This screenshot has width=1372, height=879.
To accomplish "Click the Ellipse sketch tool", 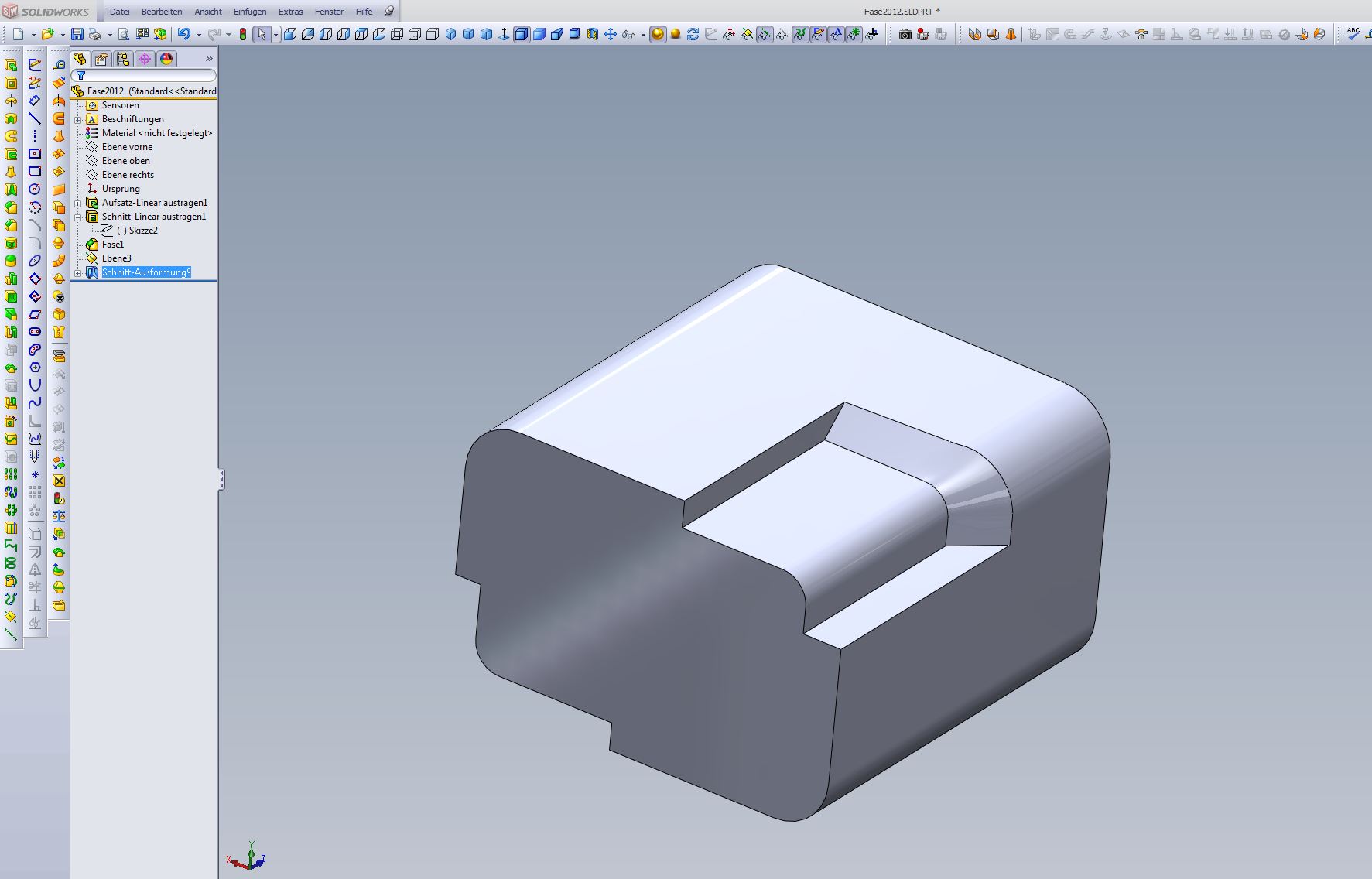I will 35,261.
